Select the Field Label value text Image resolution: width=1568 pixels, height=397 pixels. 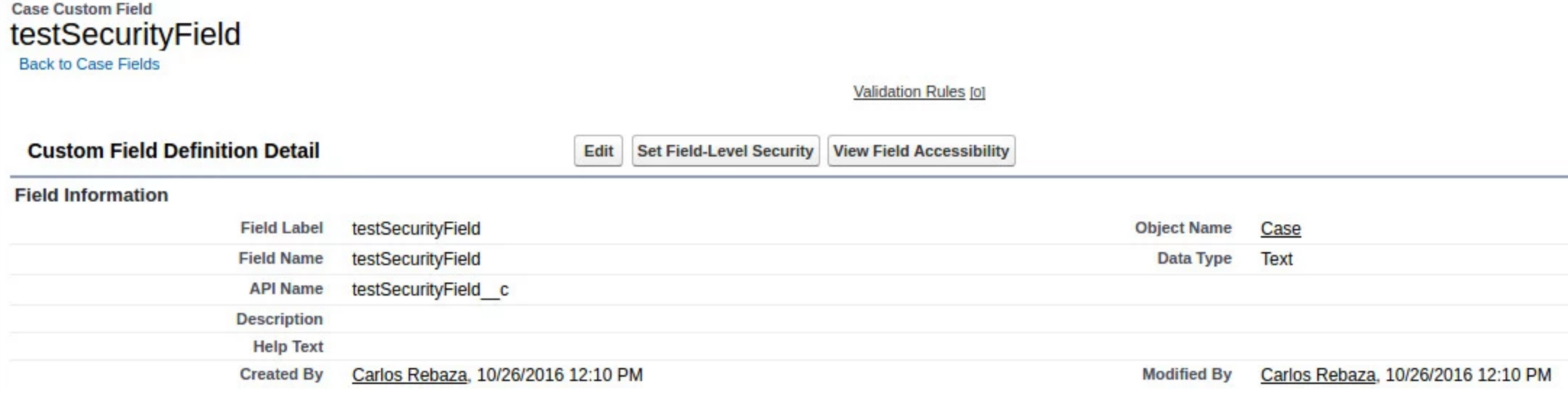416,229
